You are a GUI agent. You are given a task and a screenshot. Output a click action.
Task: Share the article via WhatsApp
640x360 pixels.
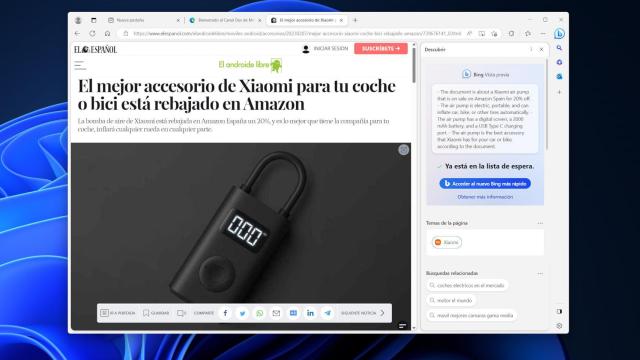click(x=260, y=313)
